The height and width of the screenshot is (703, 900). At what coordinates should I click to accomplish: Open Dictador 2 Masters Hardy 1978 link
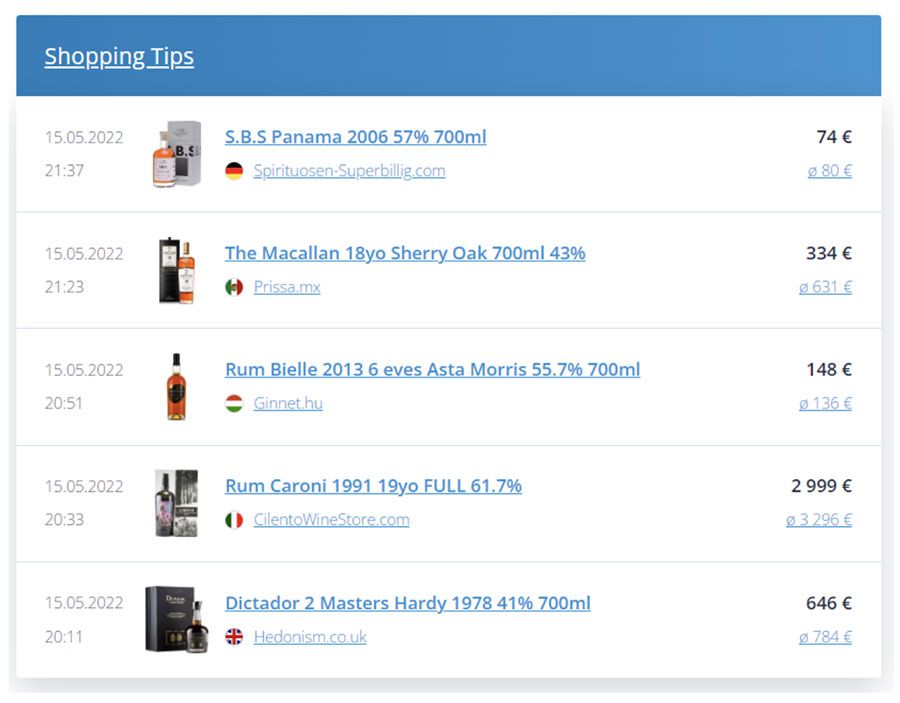(x=407, y=603)
